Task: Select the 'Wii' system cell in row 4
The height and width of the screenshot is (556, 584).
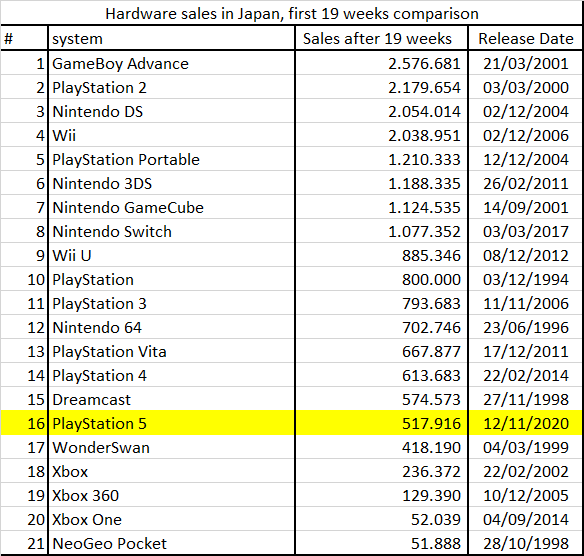Action: pos(64,136)
